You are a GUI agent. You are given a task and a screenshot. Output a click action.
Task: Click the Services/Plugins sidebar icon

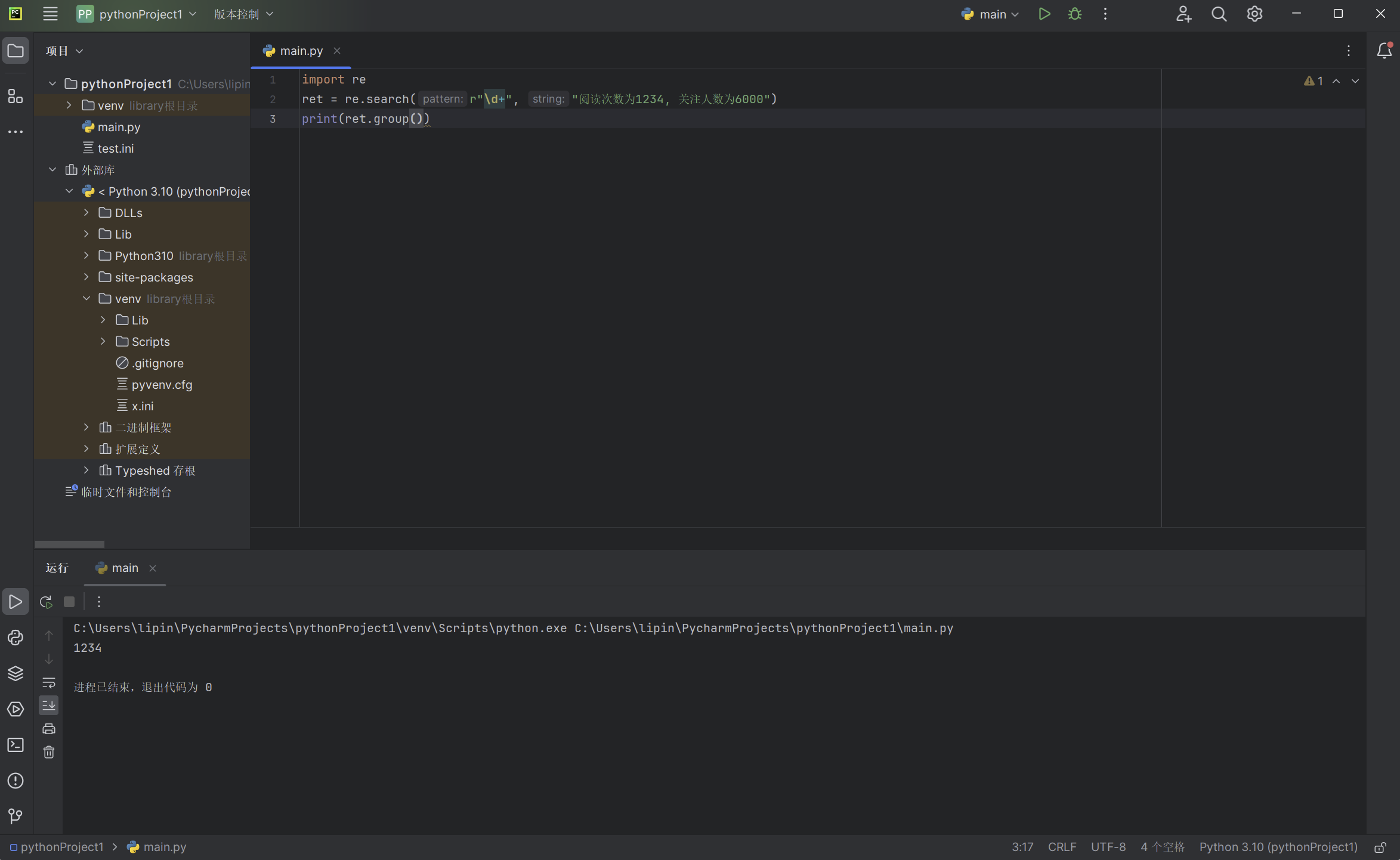tap(15, 708)
